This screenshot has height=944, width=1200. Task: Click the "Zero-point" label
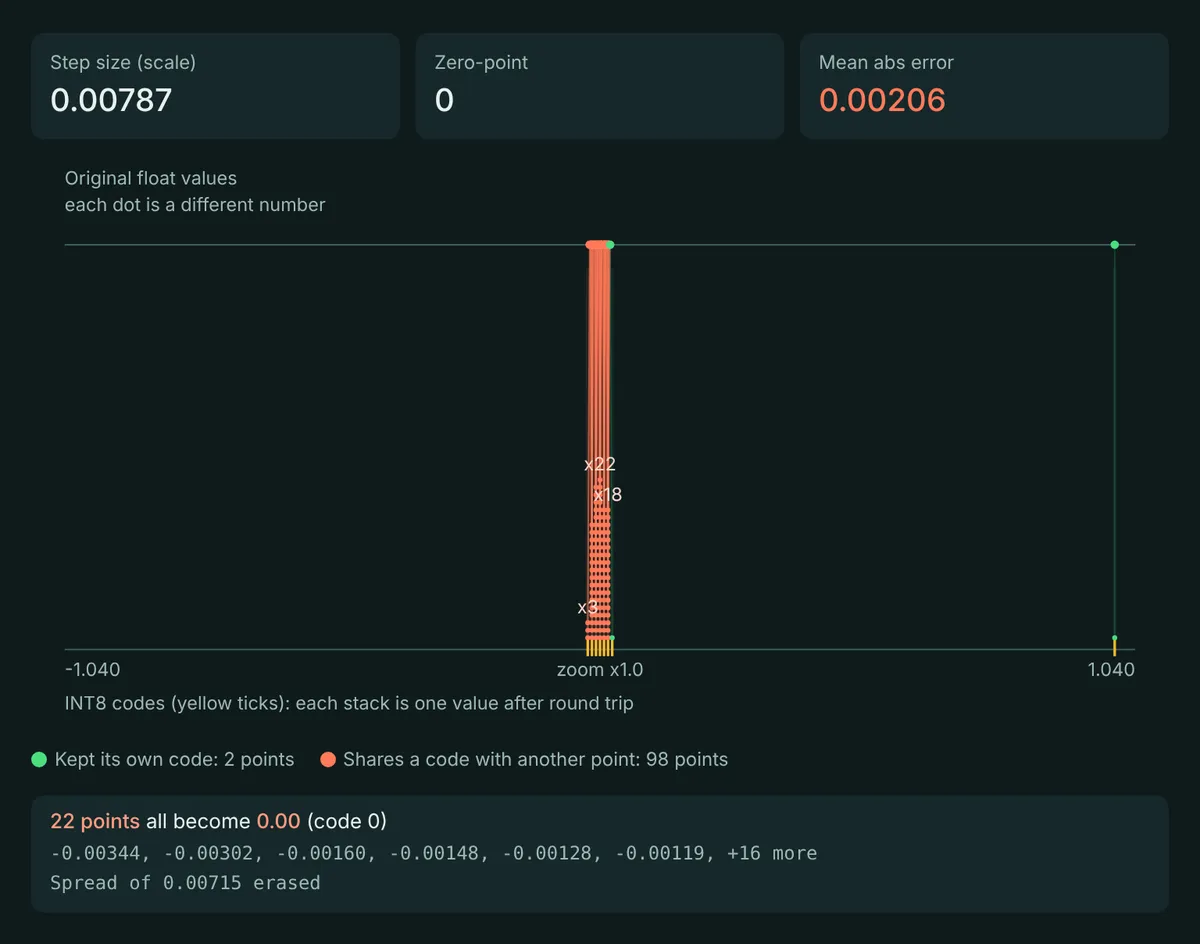click(x=481, y=62)
